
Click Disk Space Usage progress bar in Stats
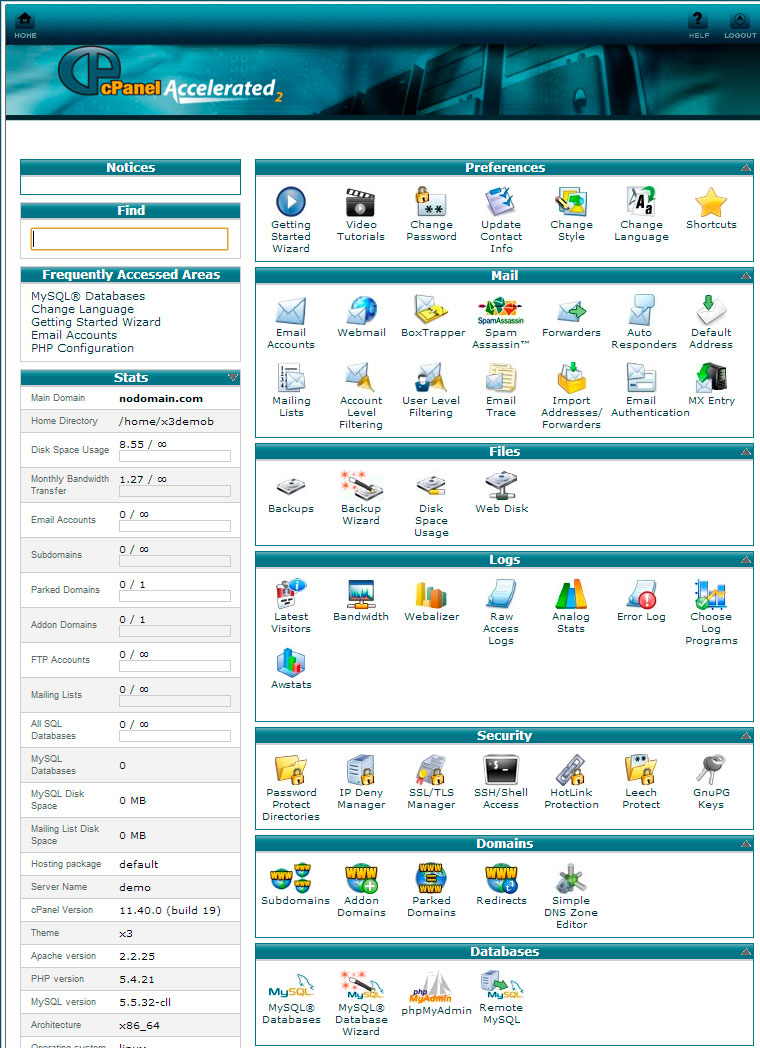(174, 456)
